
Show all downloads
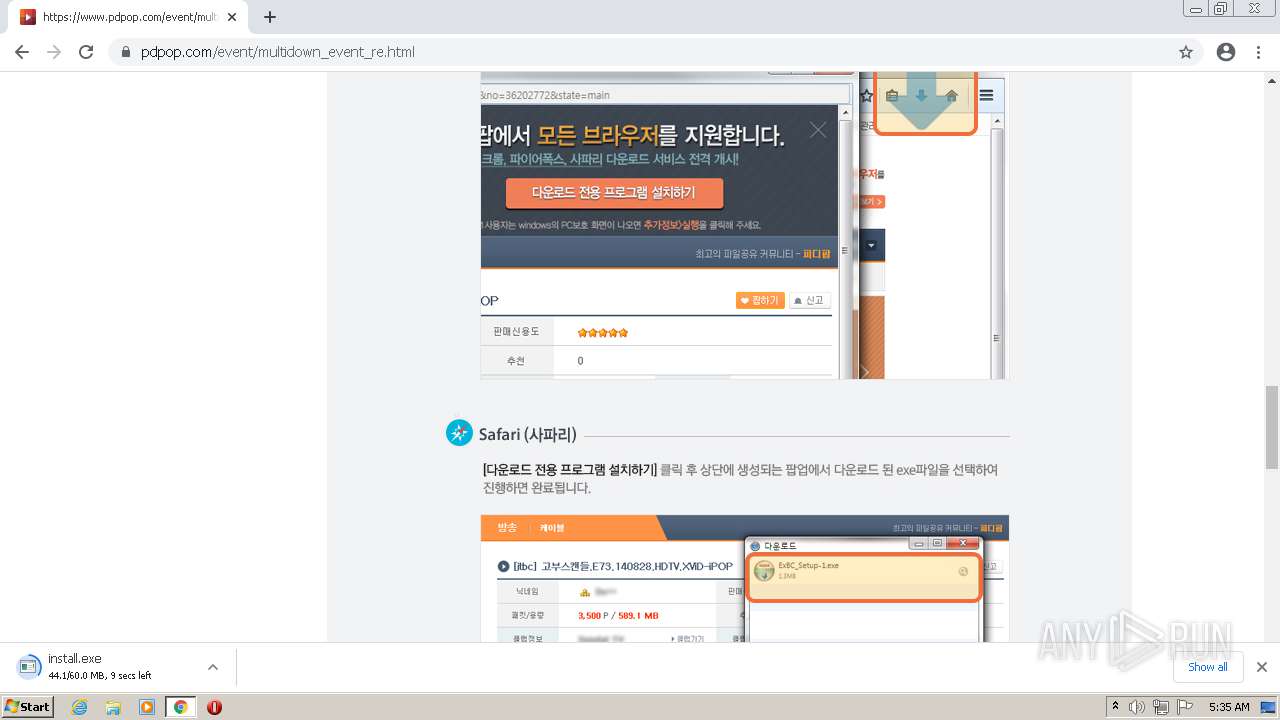pos(1208,667)
